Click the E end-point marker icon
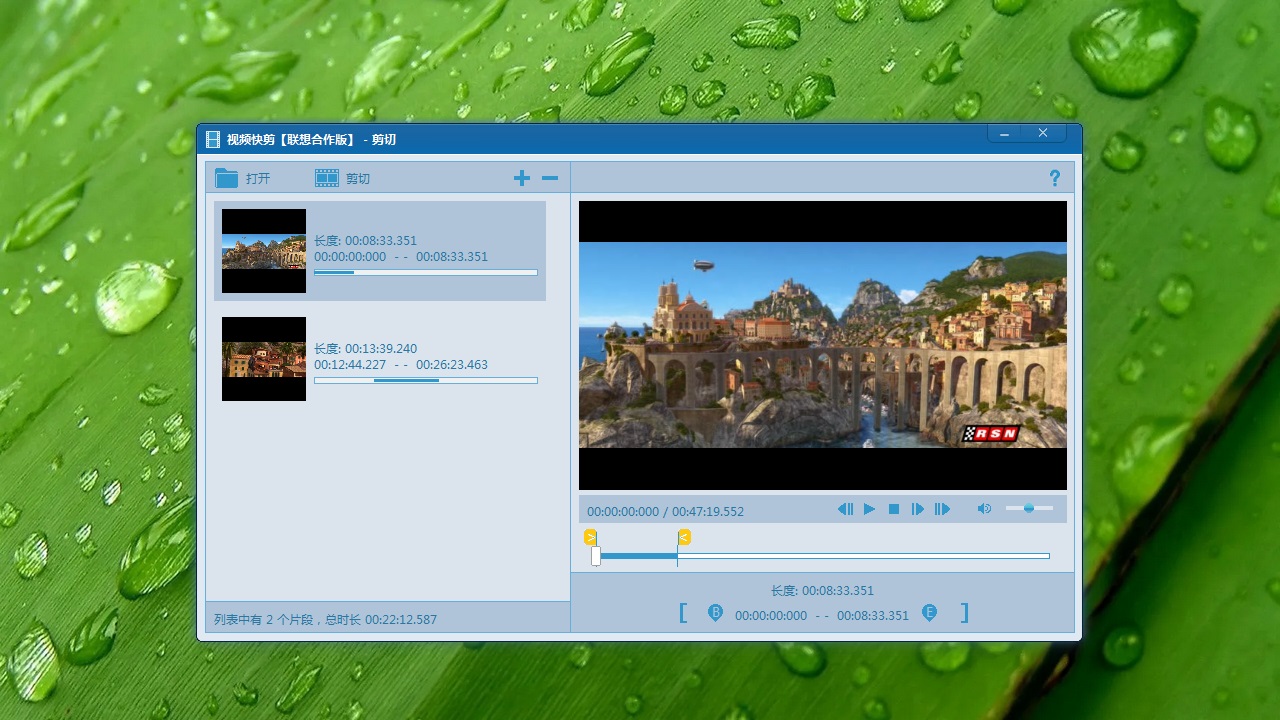1280x720 pixels. coord(929,613)
